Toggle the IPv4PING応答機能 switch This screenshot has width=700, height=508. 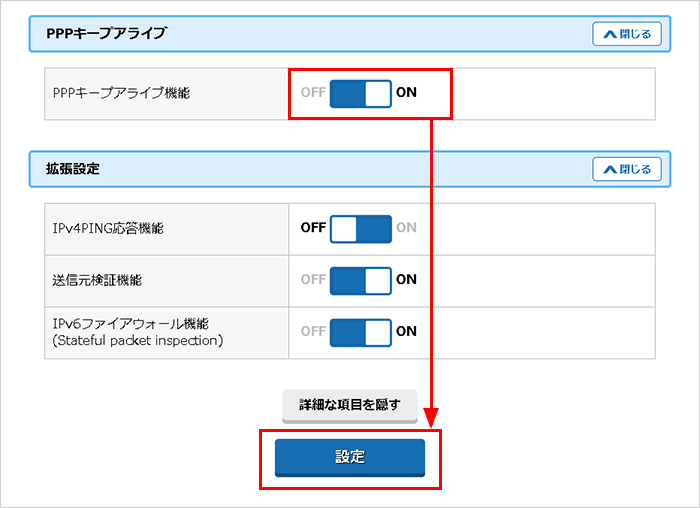point(360,228)
